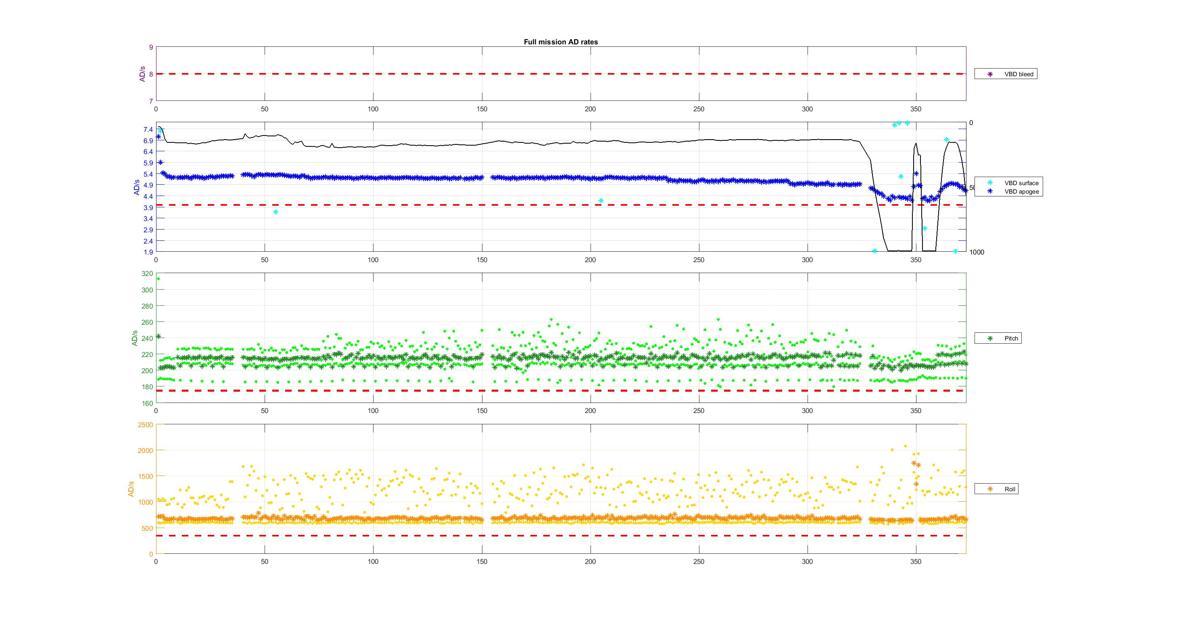
Task: Click the right-axis tick '1000' on the VBD plot
Action: tap(977, 252)
